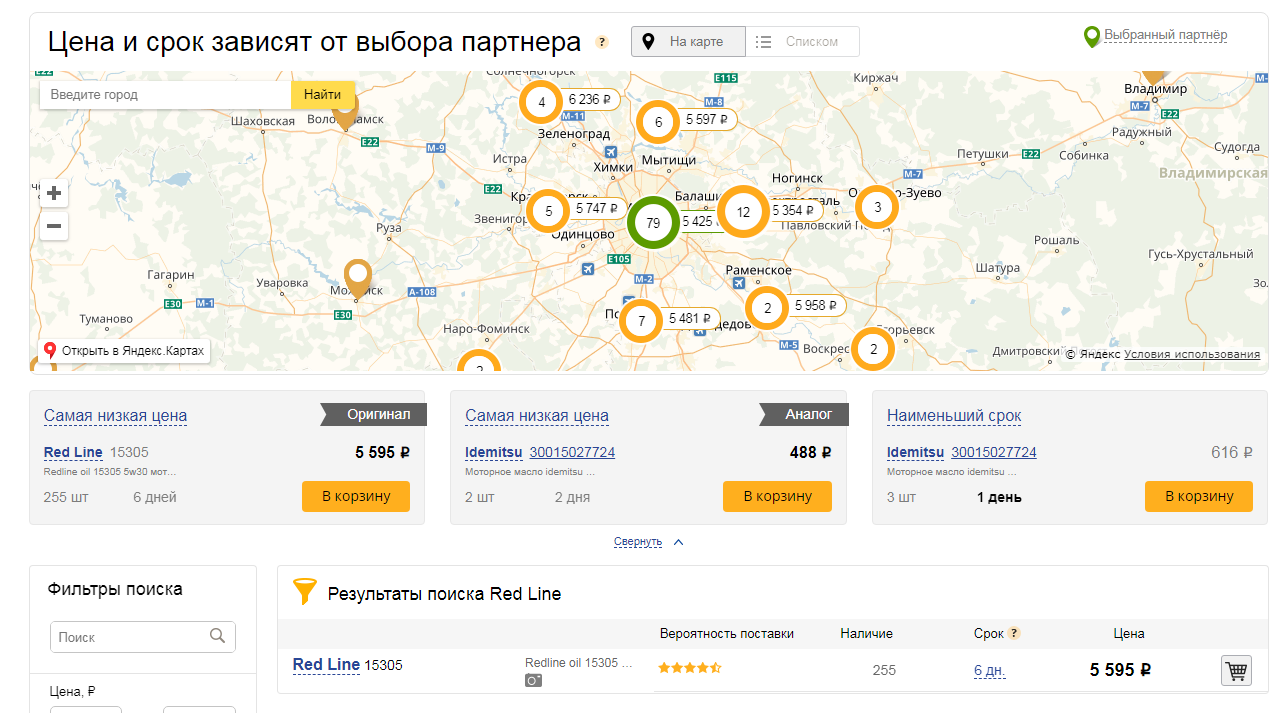This screenshot has width=1285, height=713.
Task: Click Найти button for city search
Action: click(x=323, y=95)
